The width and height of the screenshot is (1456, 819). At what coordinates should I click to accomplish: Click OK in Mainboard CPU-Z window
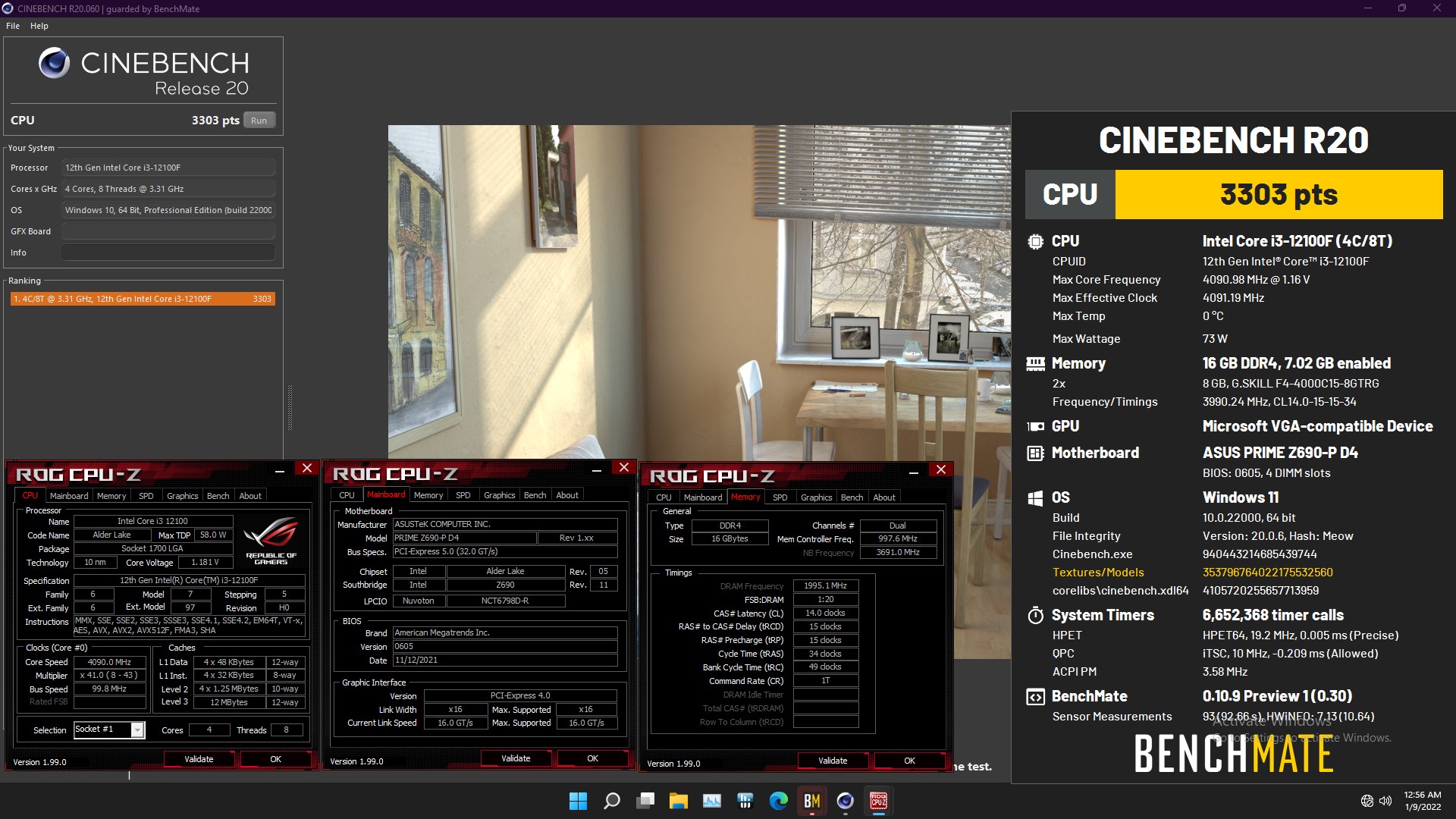[592, 758]
